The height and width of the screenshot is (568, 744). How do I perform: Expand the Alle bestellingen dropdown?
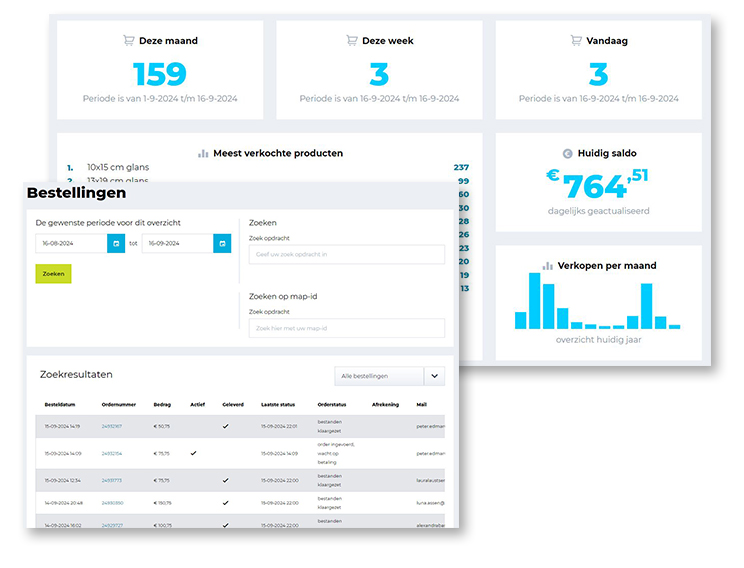pos(434,376)
